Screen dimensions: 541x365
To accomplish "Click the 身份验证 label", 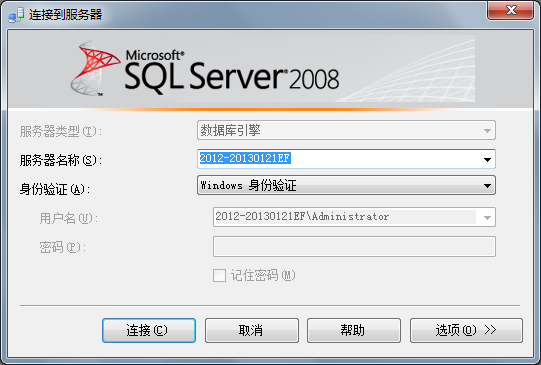I will pyautogui.click(x=55, y=189).
